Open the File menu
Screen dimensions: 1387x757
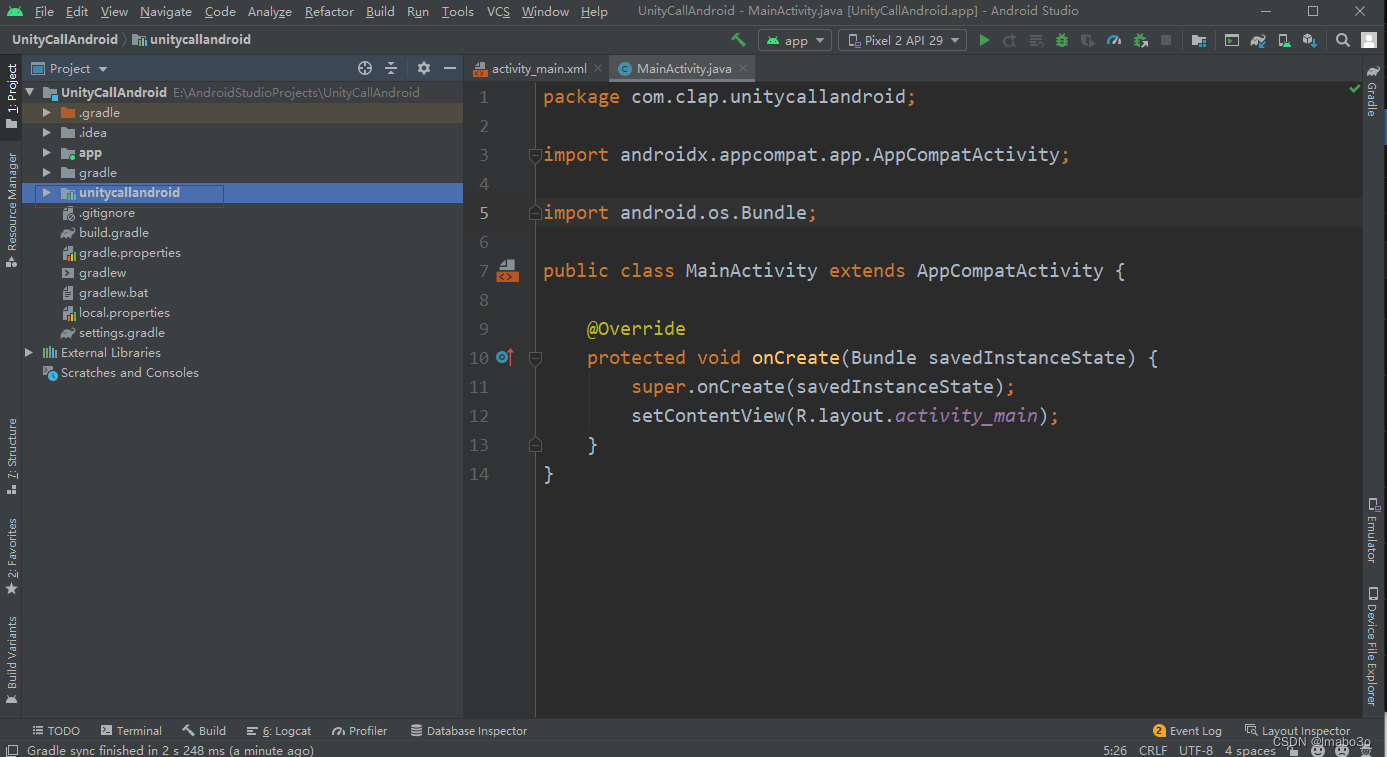pyautogui.click(x=44, y=12)
